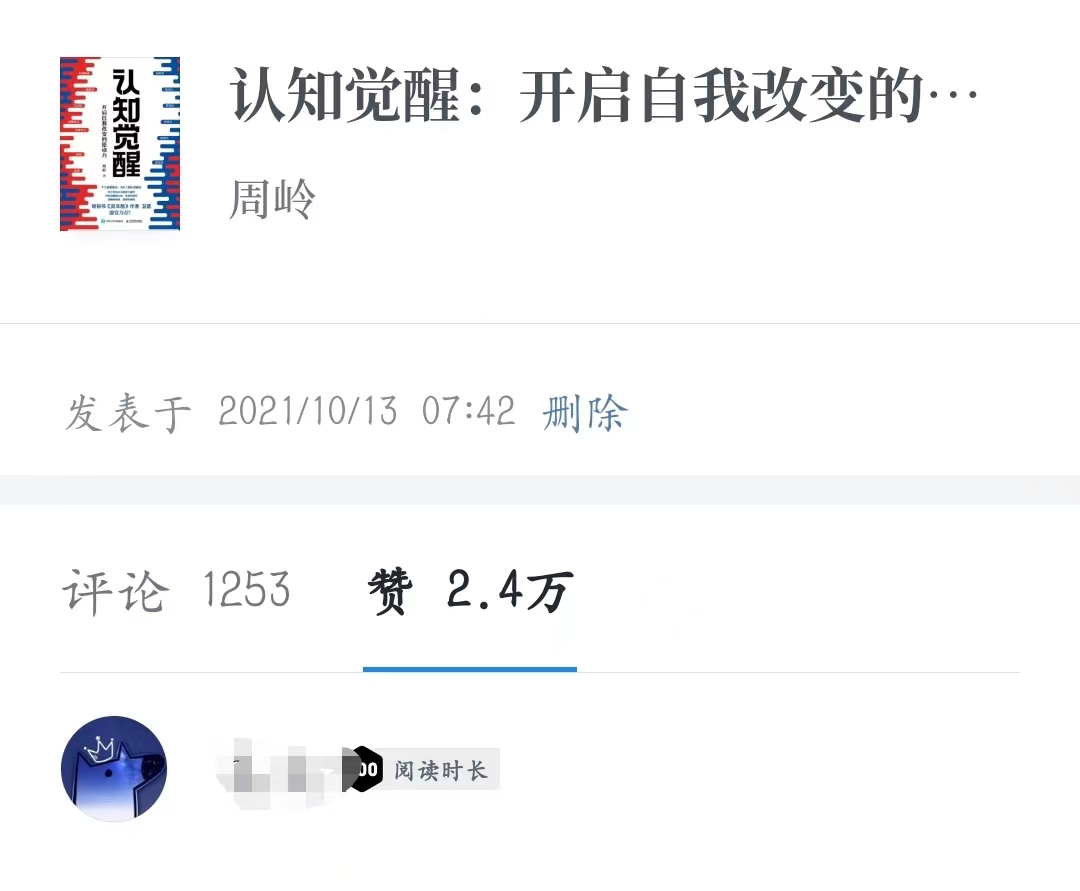Tap the black hexagon reading badge icon
This screenshot has height=891, width=1080.
tap(364, 769)
